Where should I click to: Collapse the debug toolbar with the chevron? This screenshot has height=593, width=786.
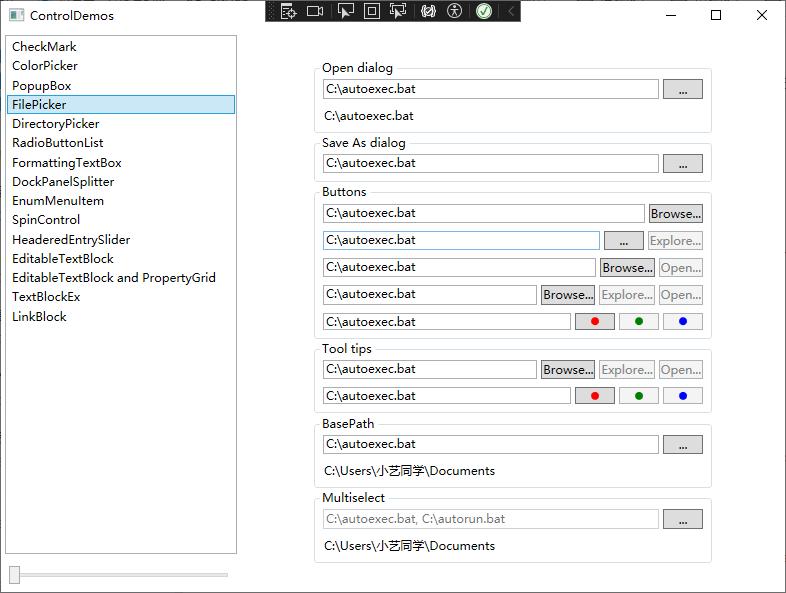[x=511, y=11]
